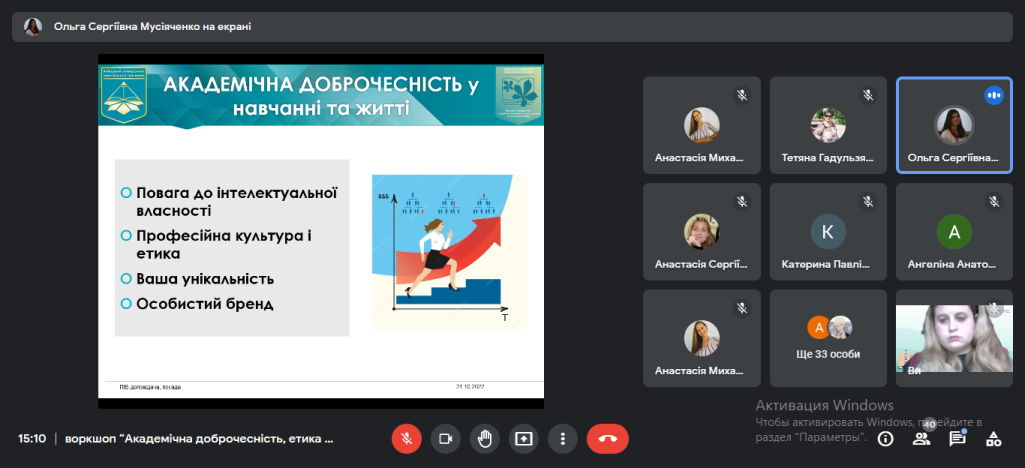Image resolution: width=1025 pixels, height=468 pixels.
Task: Click the Катерина Павлі… participant tile
Action: click(828, 232)
